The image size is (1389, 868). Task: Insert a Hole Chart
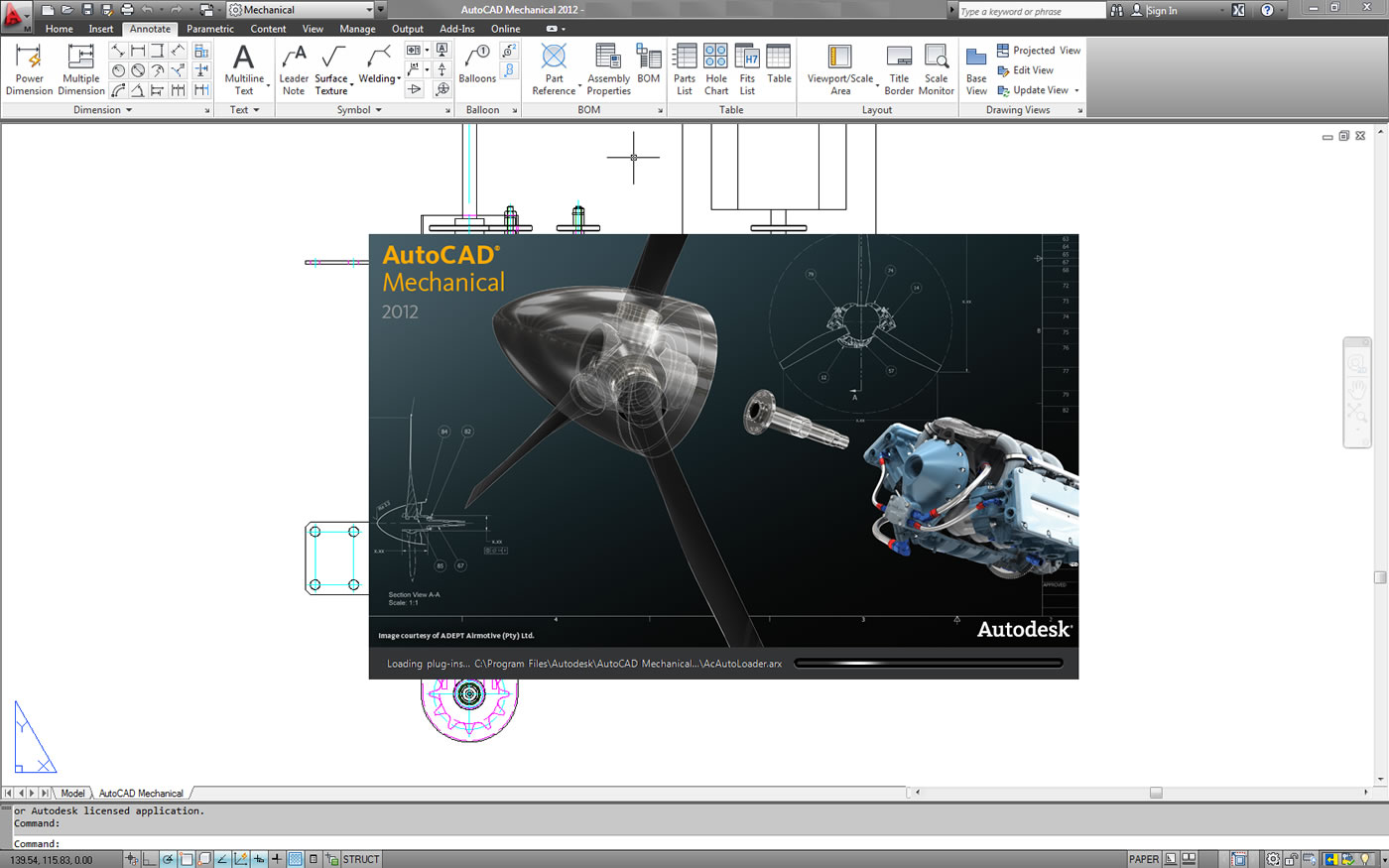pyautogui.click(x=716, y=69)
